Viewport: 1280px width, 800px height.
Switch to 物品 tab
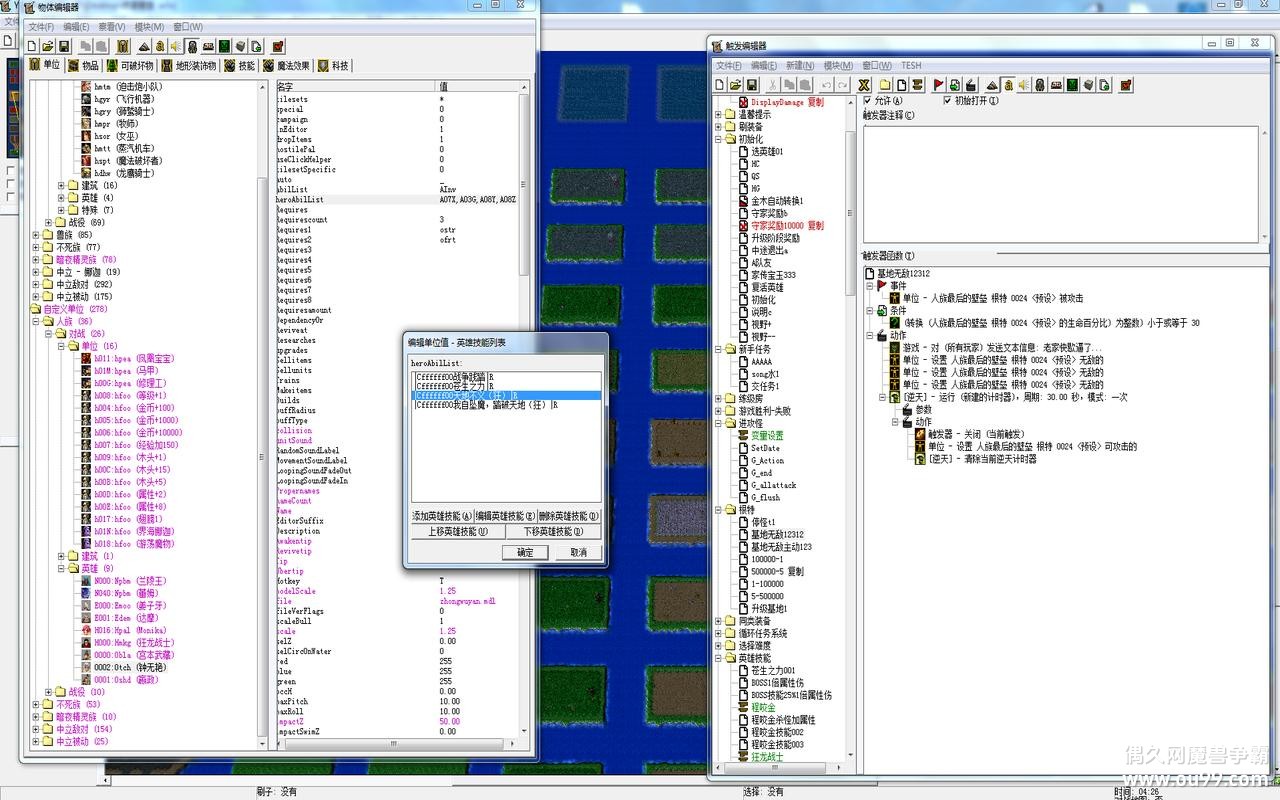tap(82, 65)
